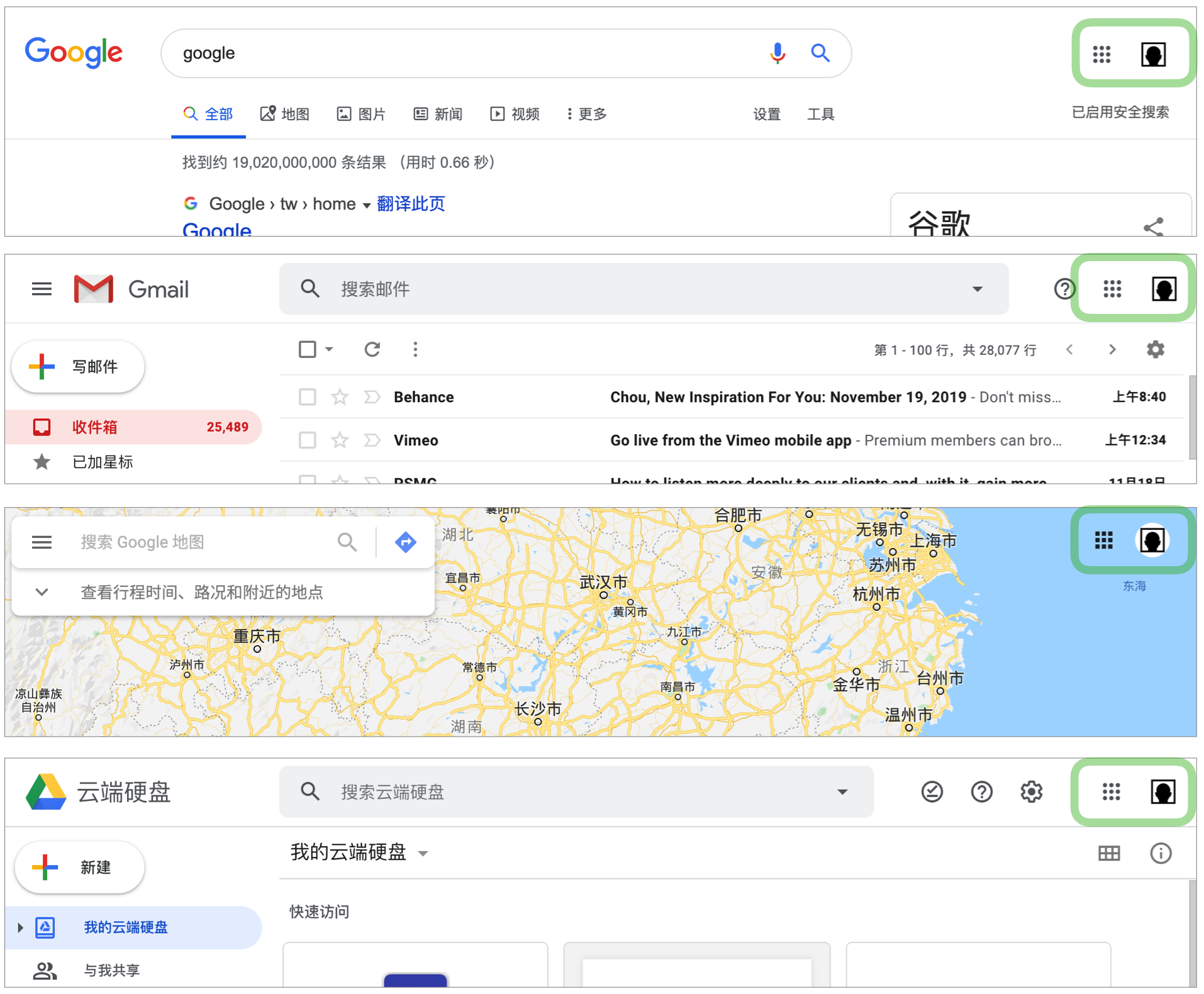Open Gmail support help icon
Image resolution: width=1204 pixels, height=994 pixels.
[1064, 289]
